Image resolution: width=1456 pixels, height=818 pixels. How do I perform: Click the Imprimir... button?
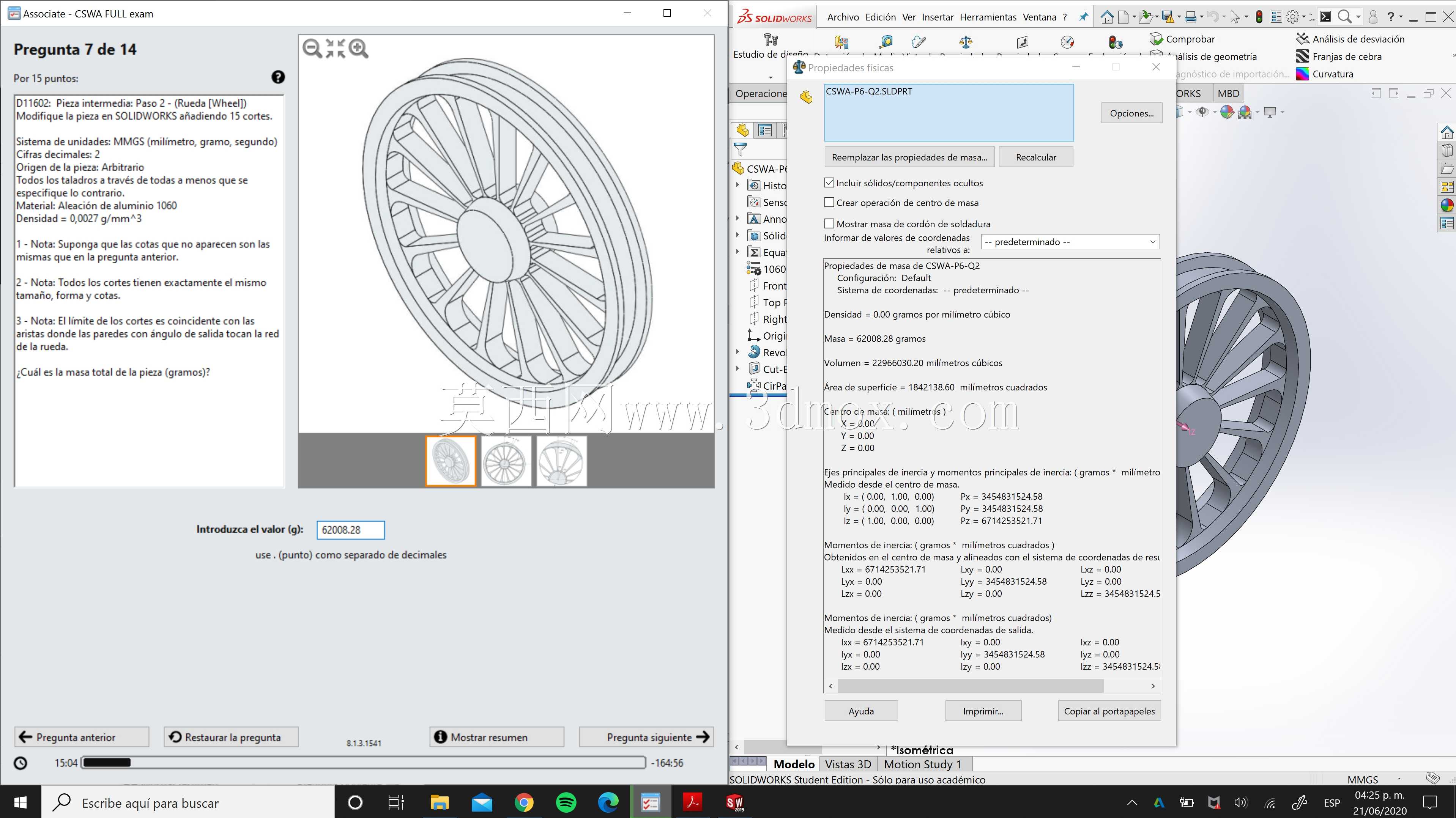983,711
